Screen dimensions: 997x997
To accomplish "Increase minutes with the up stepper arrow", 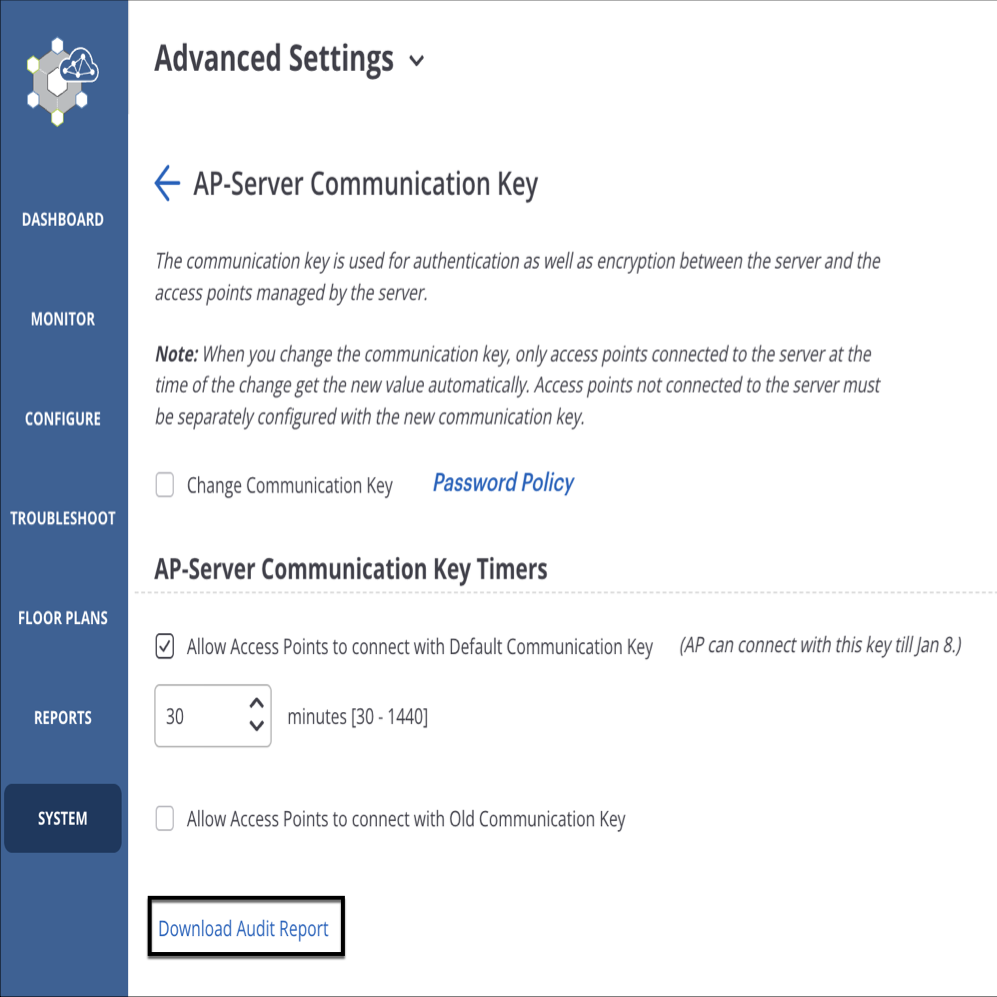I will point(256,703).
